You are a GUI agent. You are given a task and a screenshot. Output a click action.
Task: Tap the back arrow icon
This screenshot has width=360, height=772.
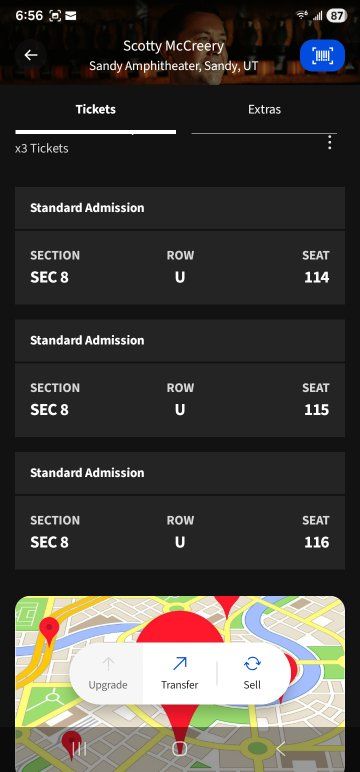31,55
